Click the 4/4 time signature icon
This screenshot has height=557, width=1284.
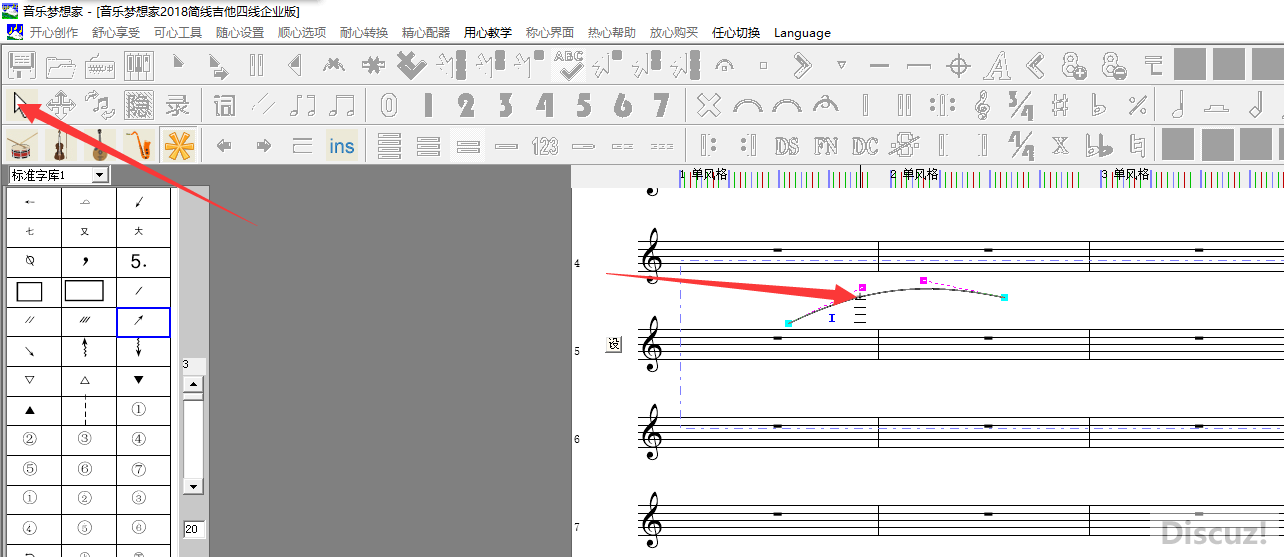(1021, 146)
